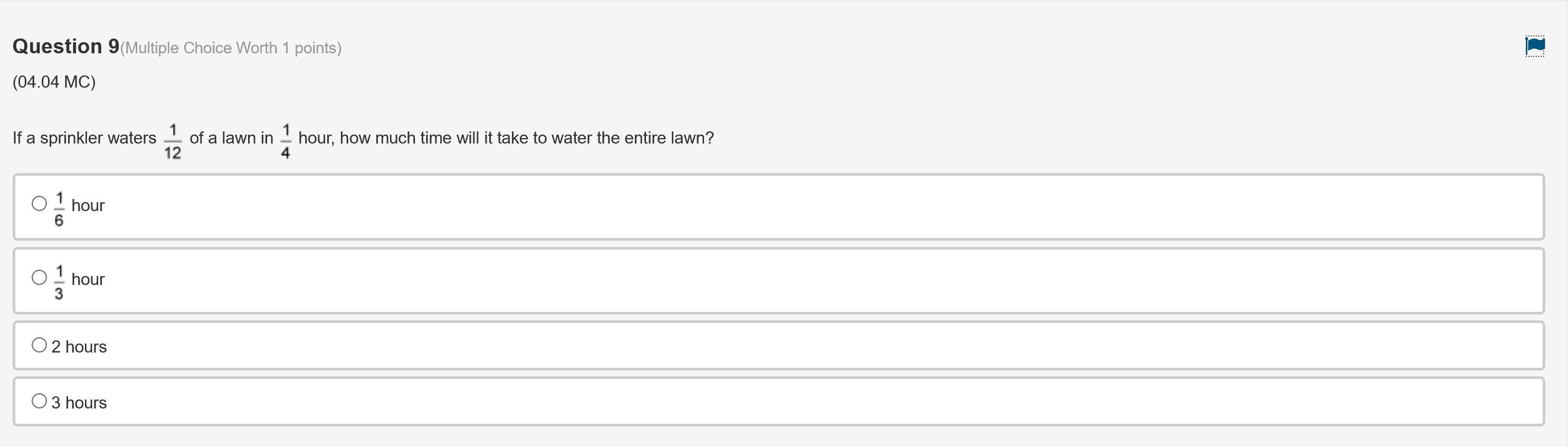Click the "Question 9" heading
This screenshot has height=447, width=1568.
66,47
